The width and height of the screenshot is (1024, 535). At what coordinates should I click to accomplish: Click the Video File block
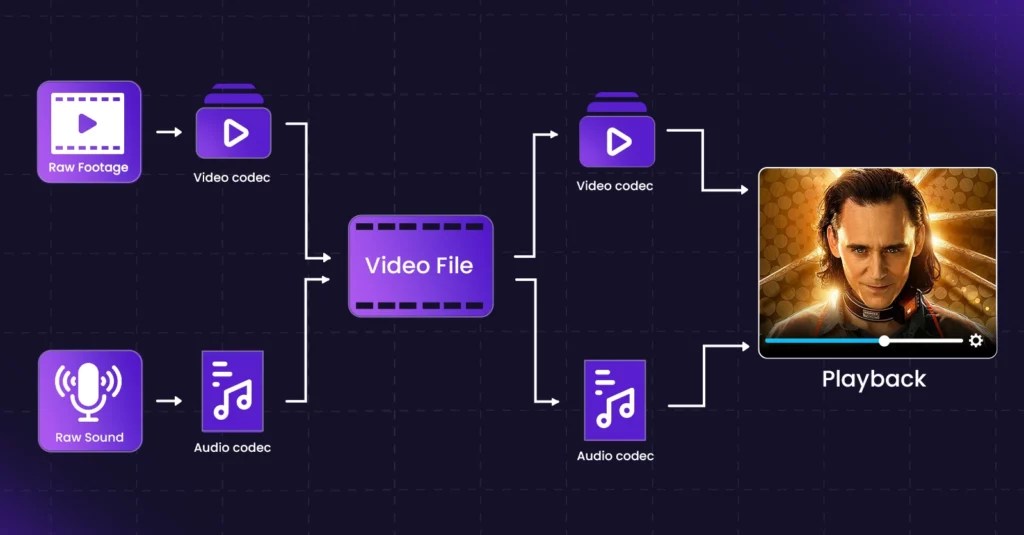click(x=421, y=266)
